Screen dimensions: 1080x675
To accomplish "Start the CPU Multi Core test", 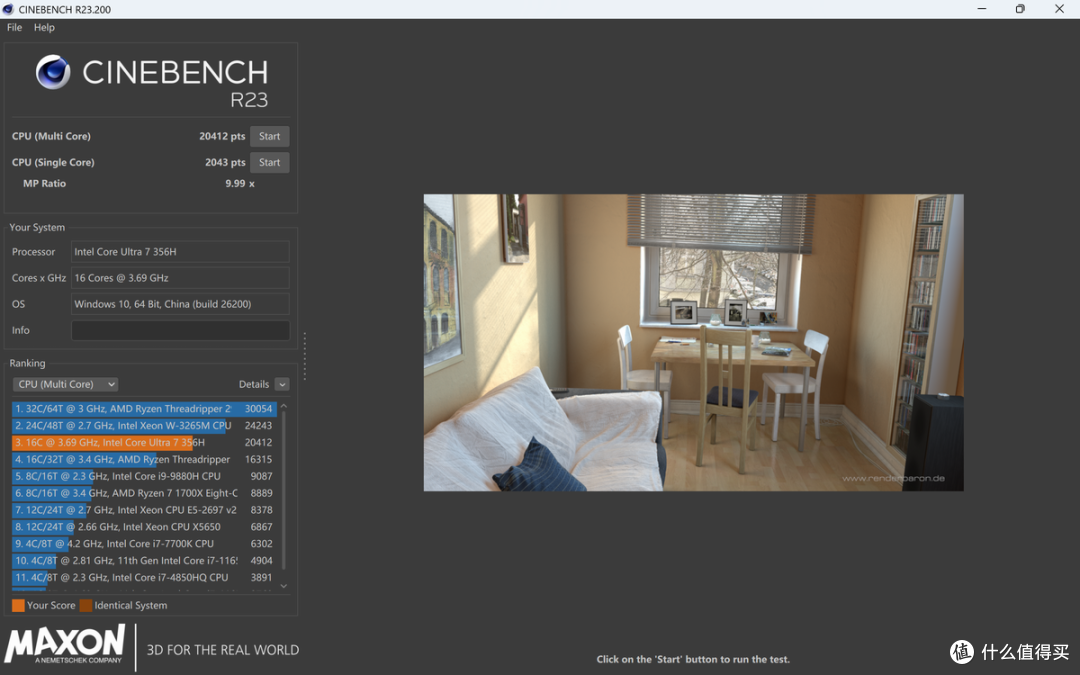I will (x=269, y=136).
